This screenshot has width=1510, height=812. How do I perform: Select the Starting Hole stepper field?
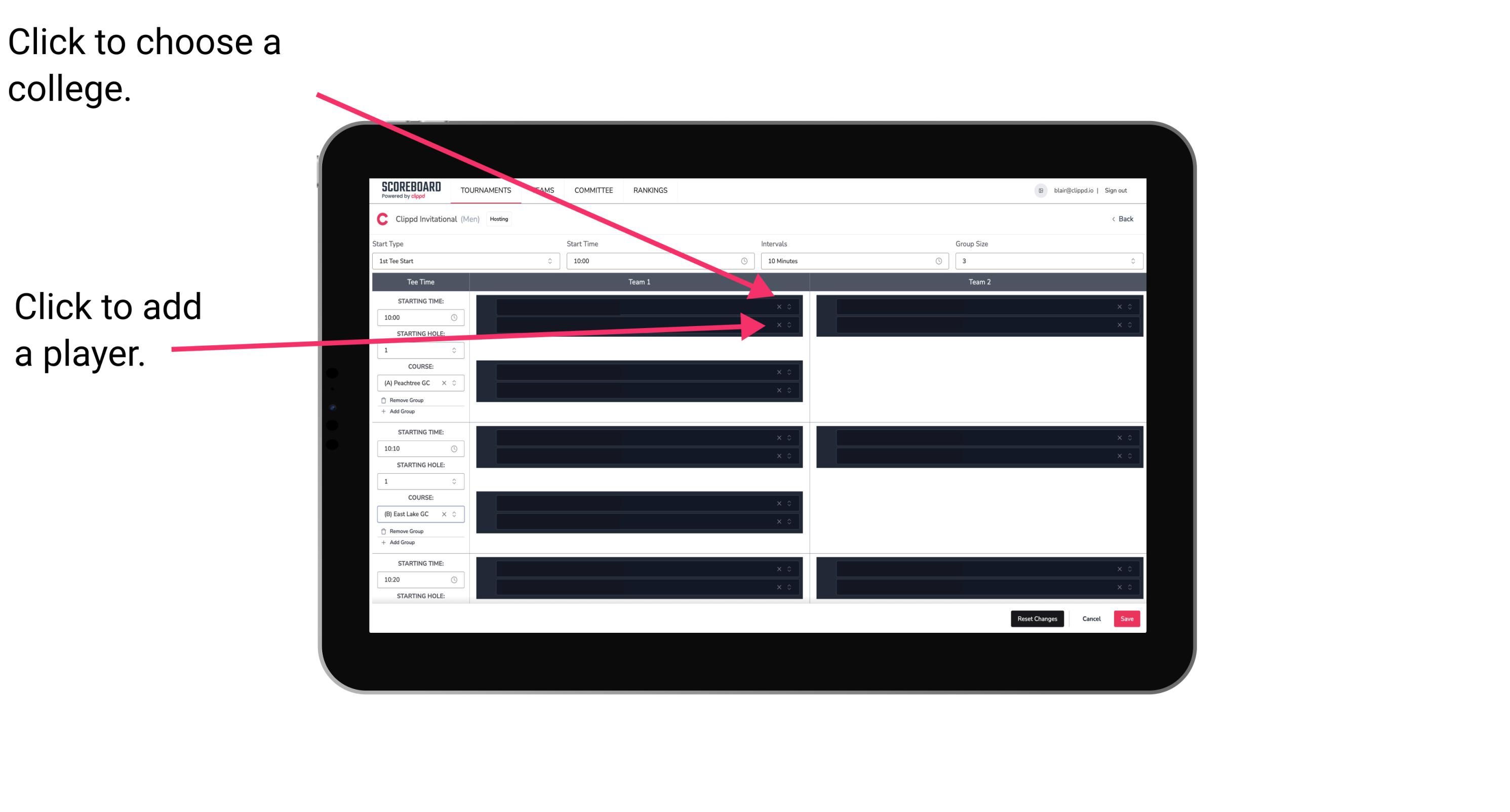(420, 350)
